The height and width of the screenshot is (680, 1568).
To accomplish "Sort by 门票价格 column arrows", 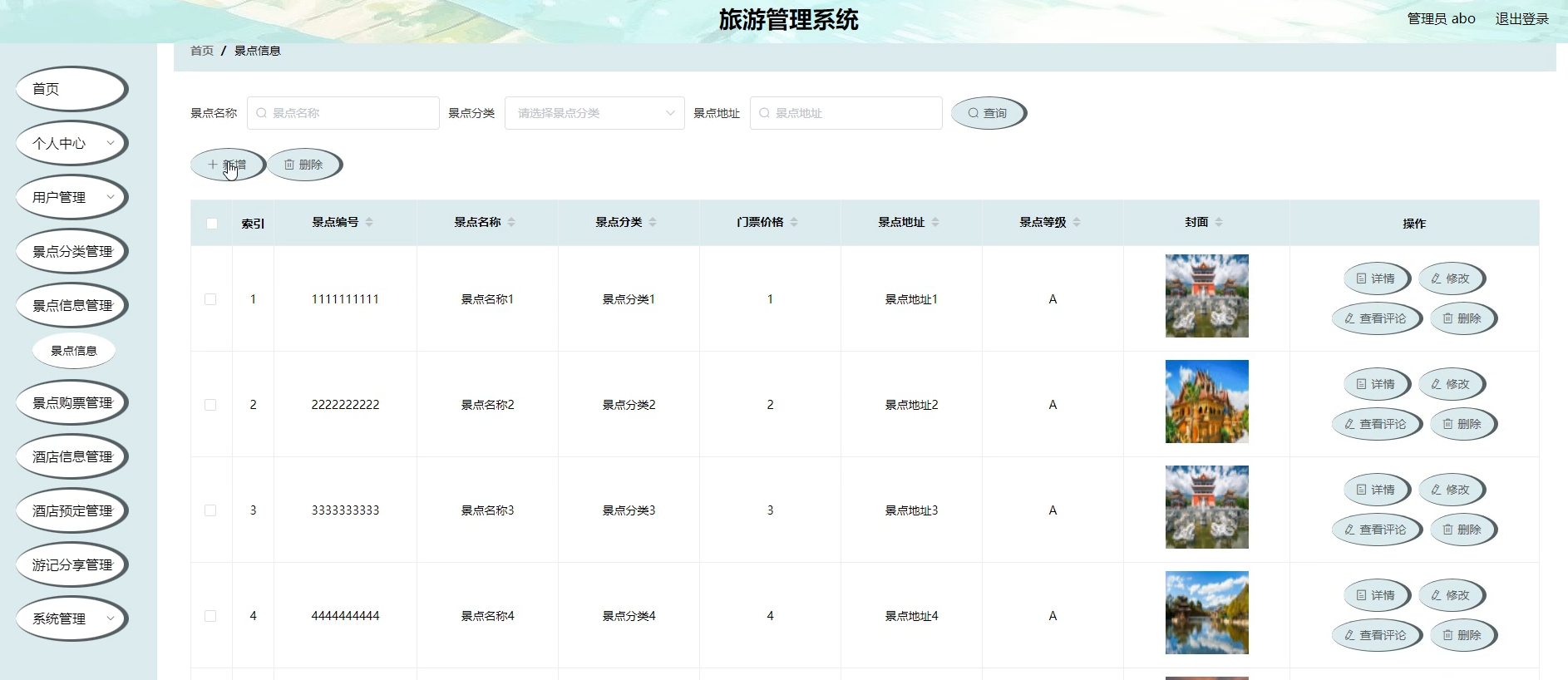I will (x=794, y=222).
